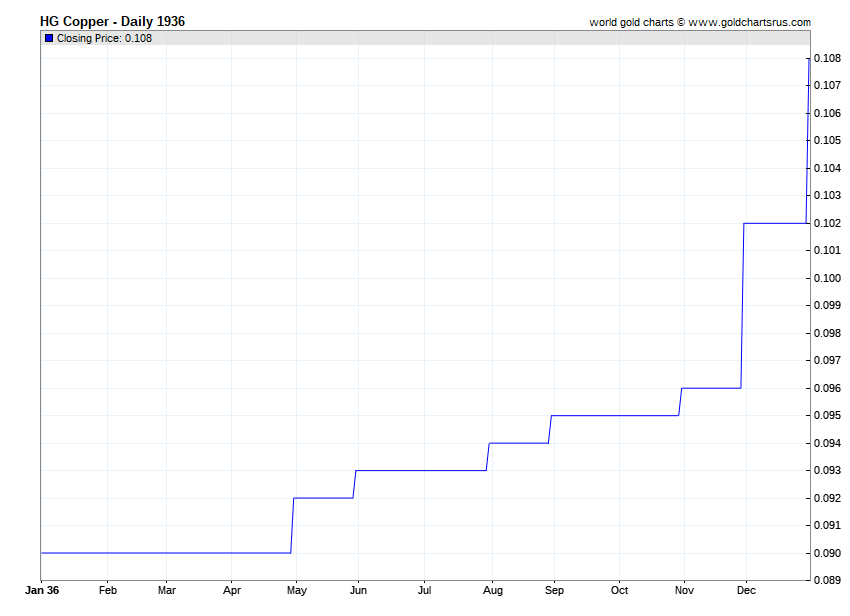
Task: Click the 'Dec' x-axis label
Action: [746, 590]
